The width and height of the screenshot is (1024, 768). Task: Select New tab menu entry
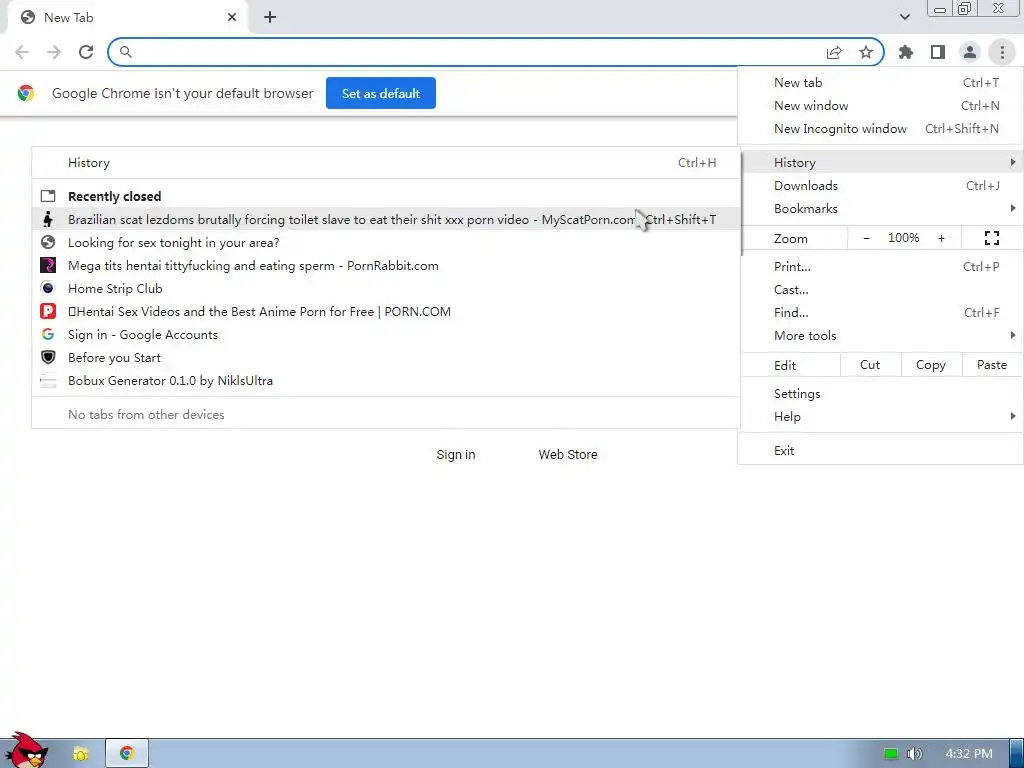880,83
